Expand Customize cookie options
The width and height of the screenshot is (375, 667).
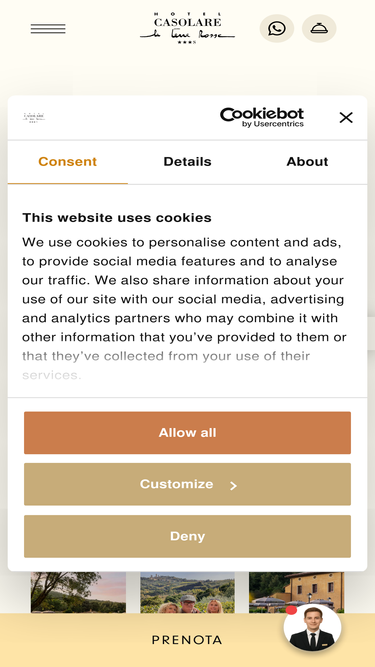[x=188, y=484]
